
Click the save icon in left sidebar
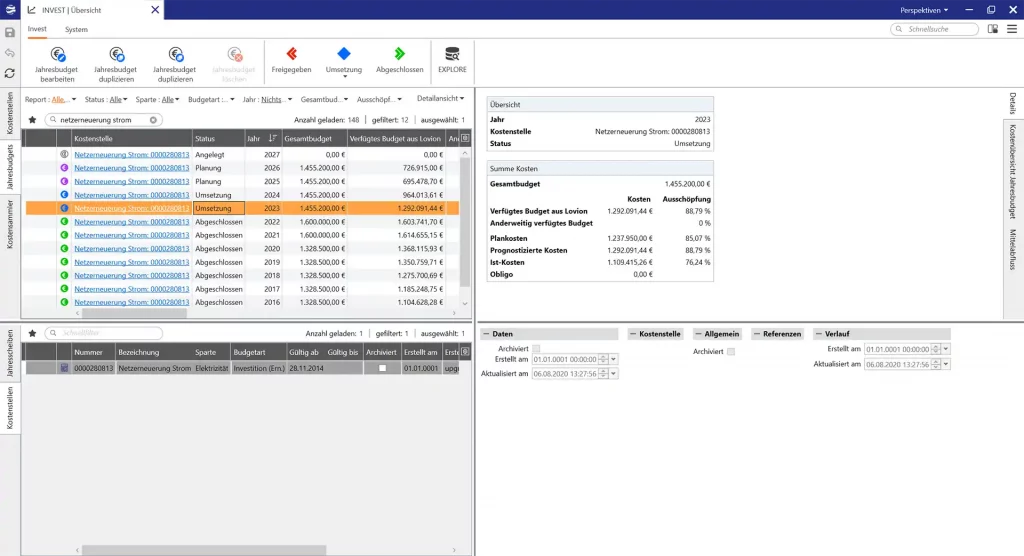click(10, 32)
